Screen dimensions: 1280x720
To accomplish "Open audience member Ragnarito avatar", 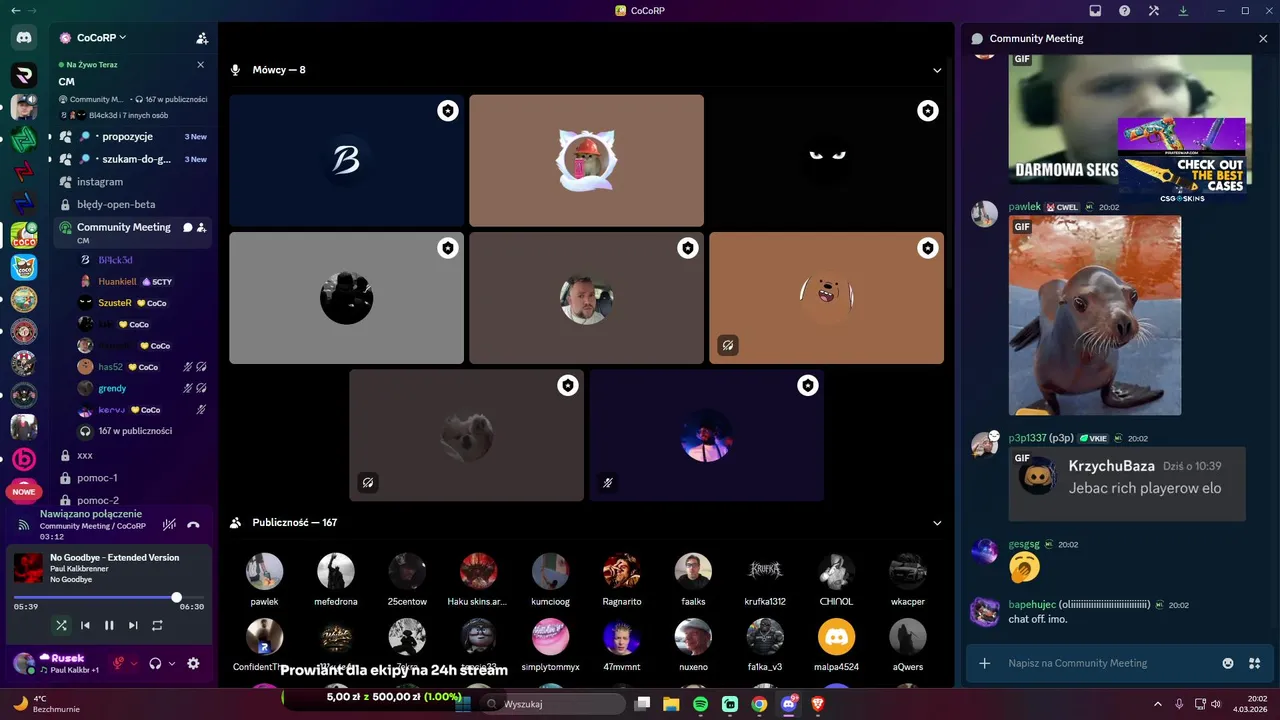I will coord(621,571).
